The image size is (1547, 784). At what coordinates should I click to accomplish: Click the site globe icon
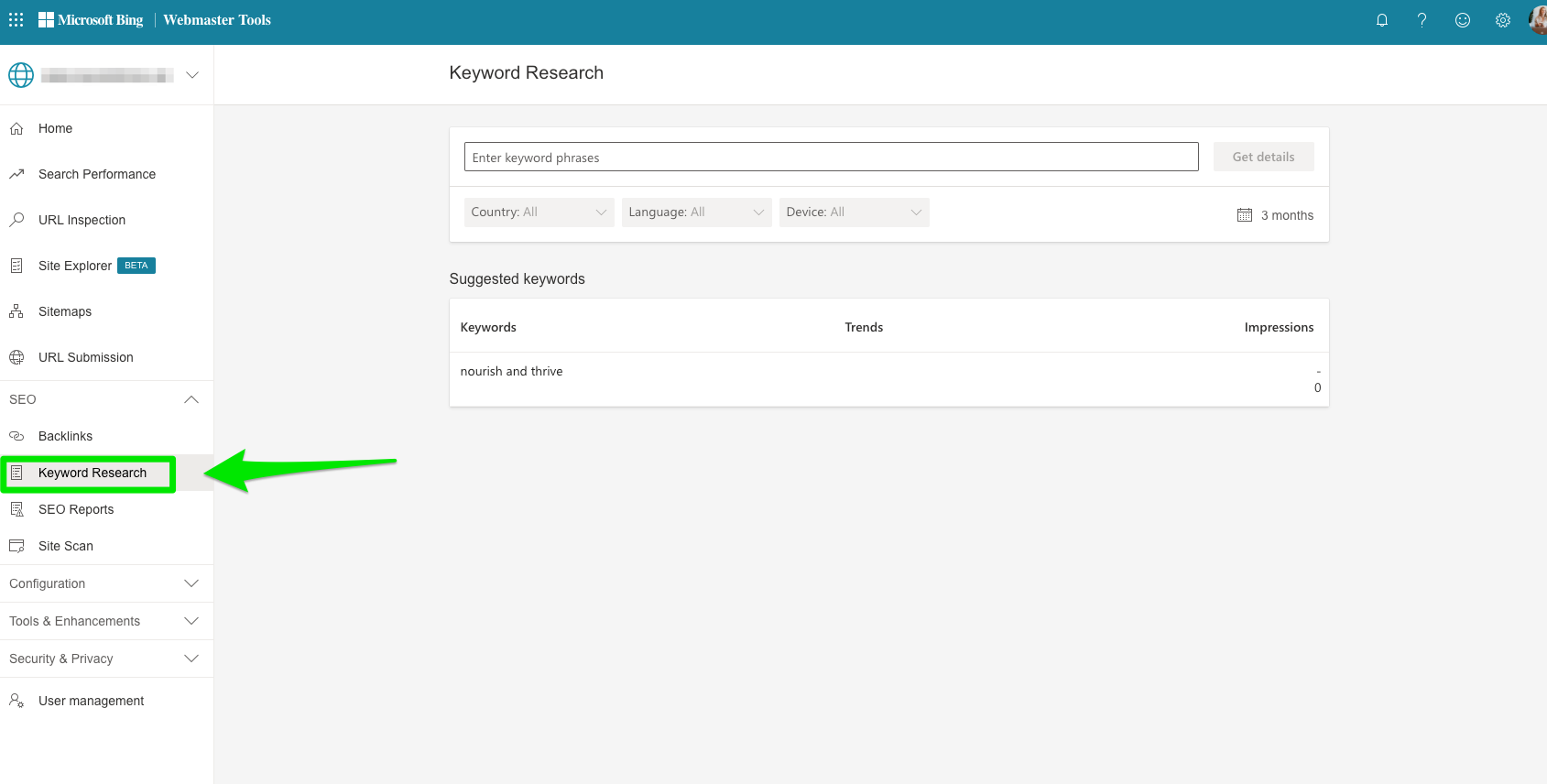click(21, 75)
